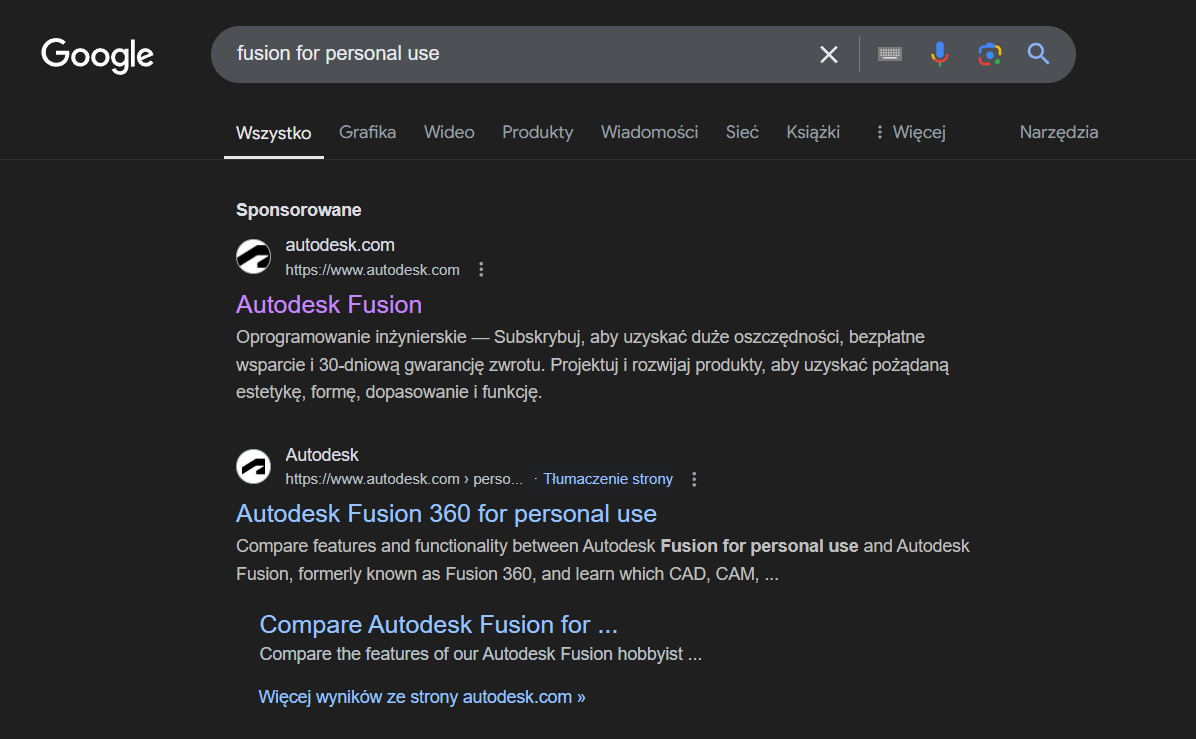Switch to the Sieć tab
The height and width of the screenshot is (739, 1196).
click(741, 132)
